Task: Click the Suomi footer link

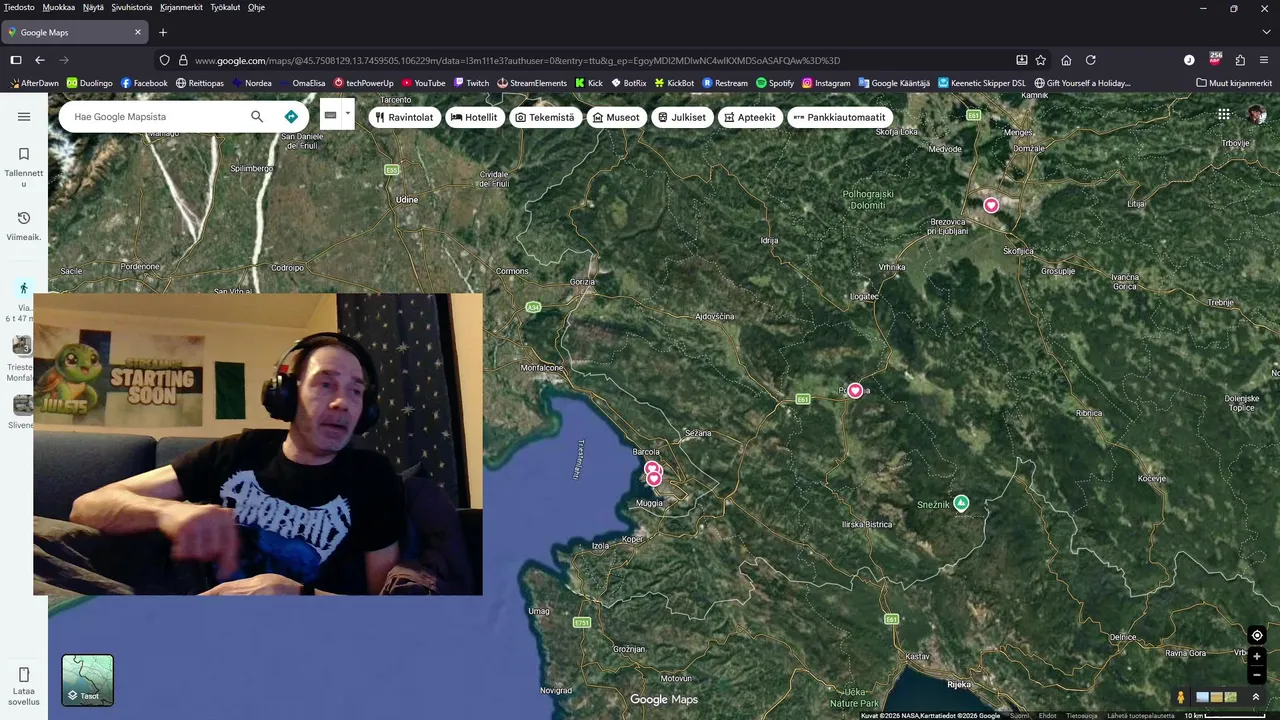Action: (1019, 715)
